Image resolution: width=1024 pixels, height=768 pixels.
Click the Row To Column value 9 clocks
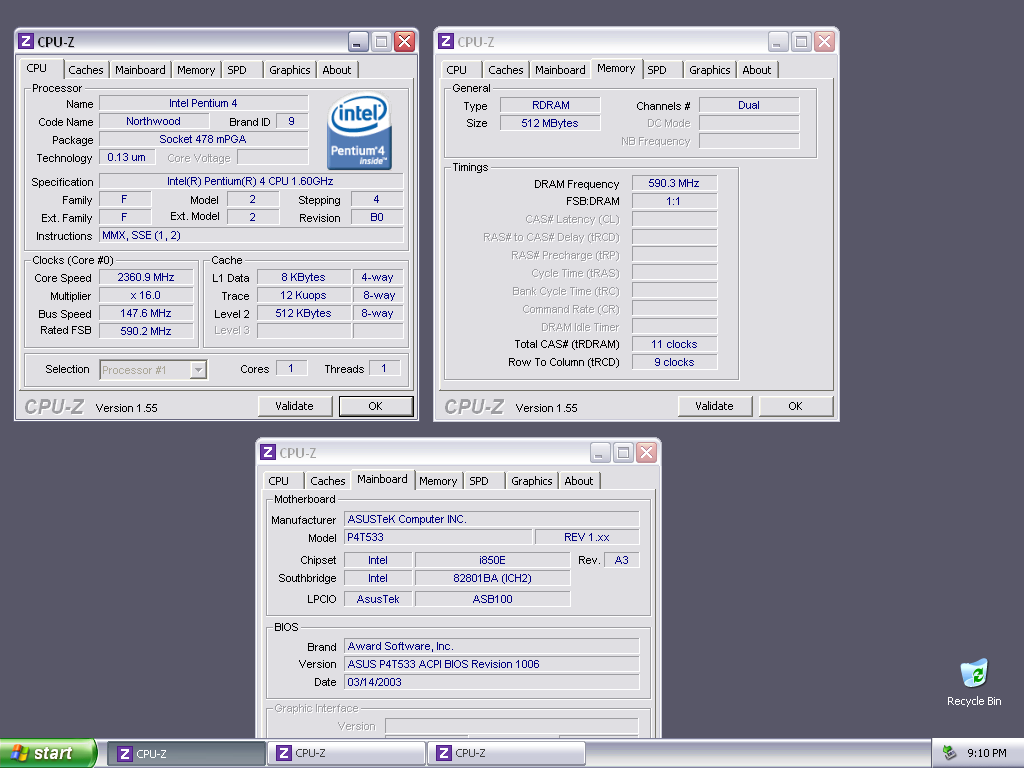[x=675, y=362]
